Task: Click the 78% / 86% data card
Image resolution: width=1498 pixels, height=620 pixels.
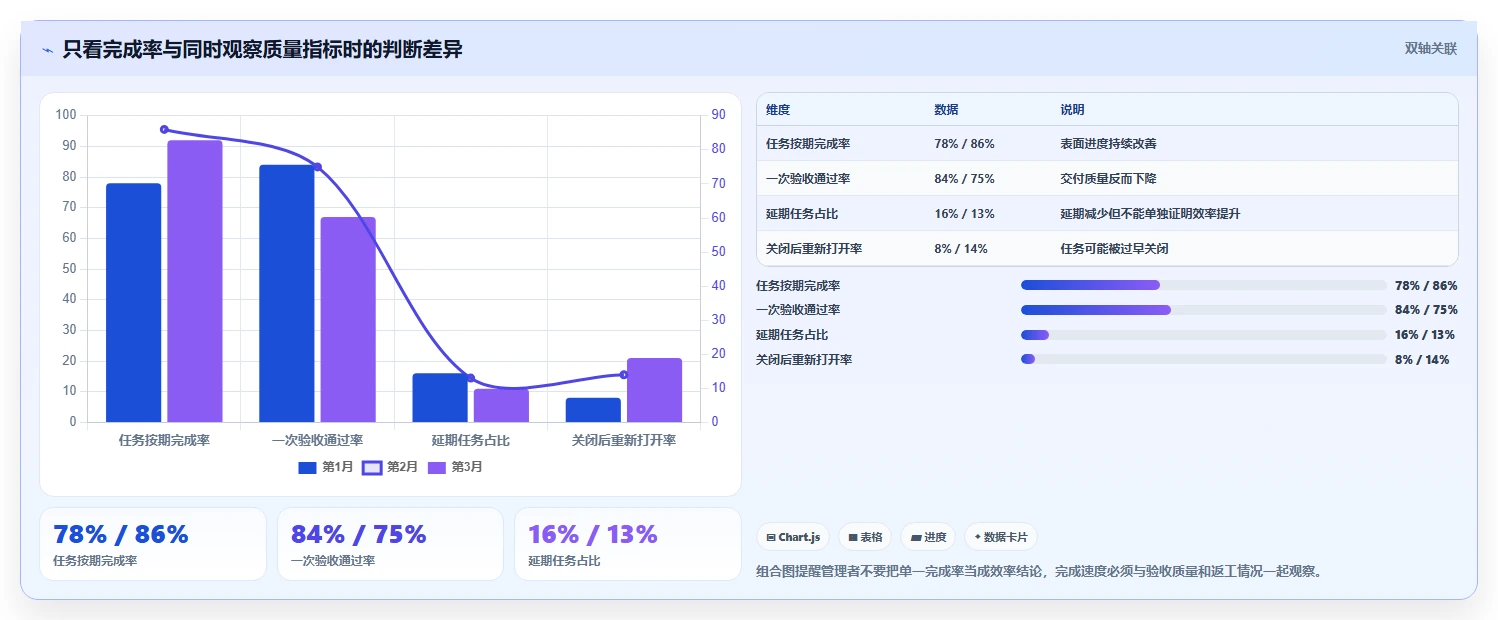Action: click(x=153, y=544)
